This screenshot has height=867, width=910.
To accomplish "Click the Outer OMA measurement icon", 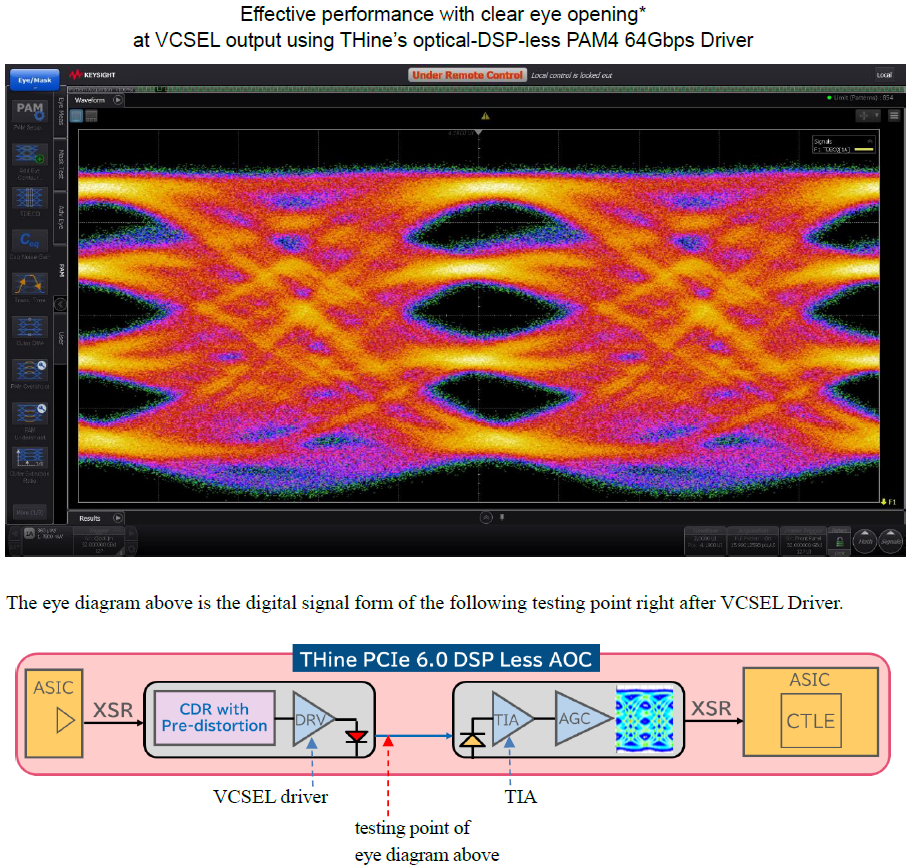I will point(30,327).
